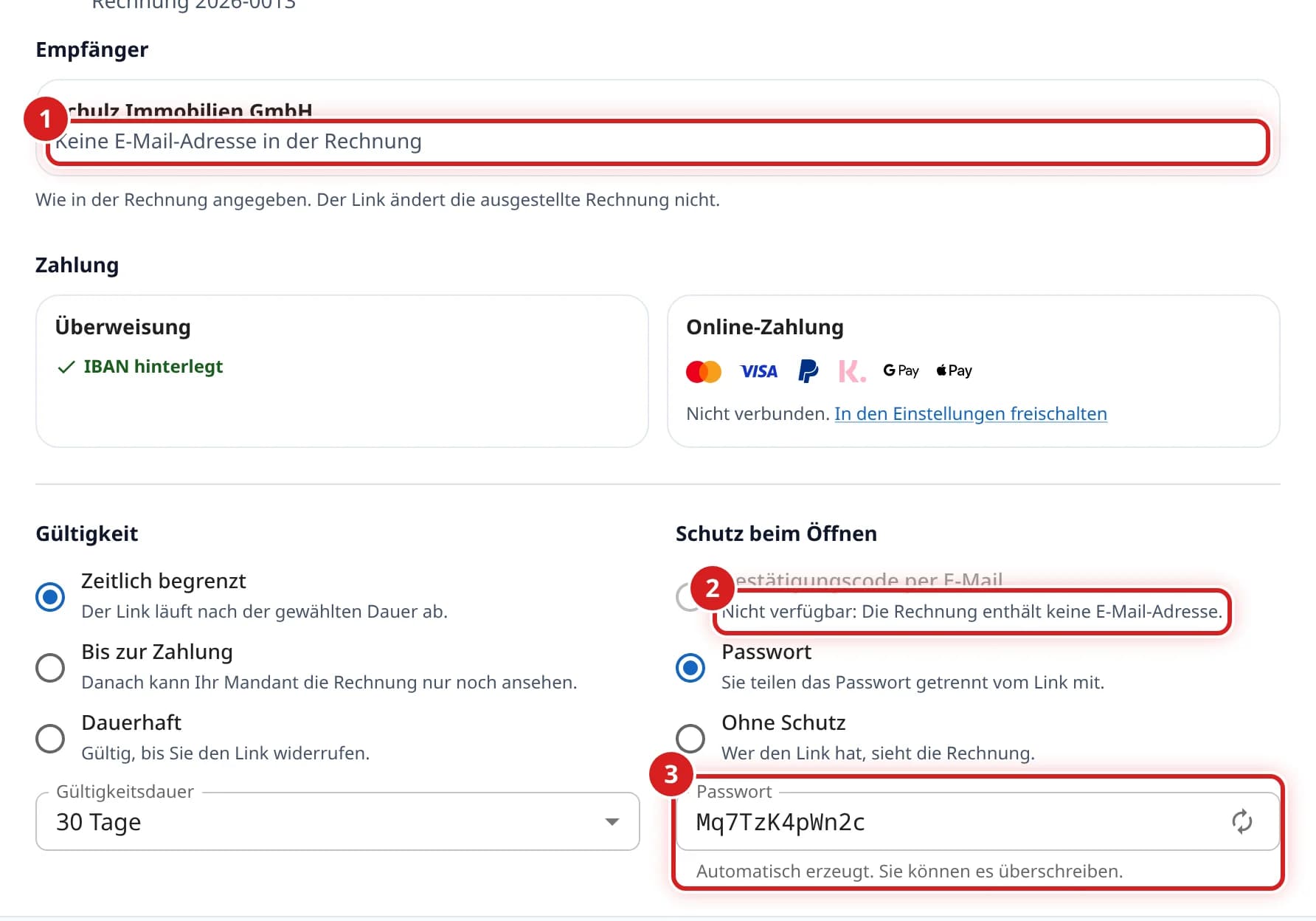1316x921 pixels.
Task: Click Der Link läuft nach description text
Action: (264, 611)
